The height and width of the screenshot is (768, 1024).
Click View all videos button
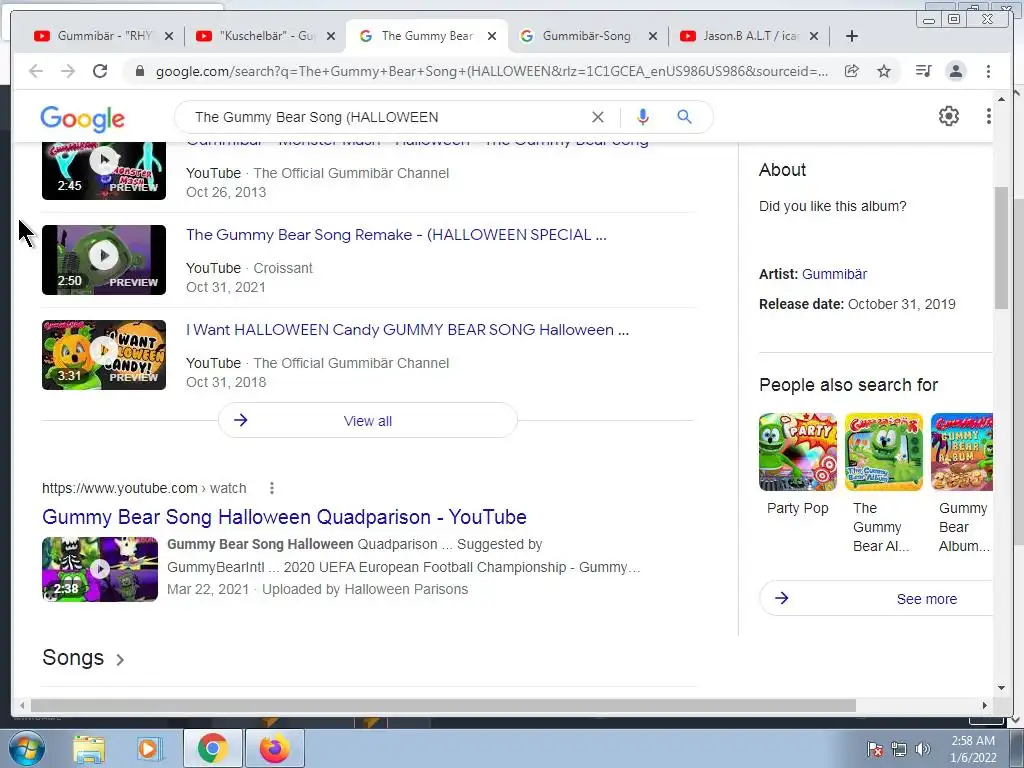coord(368,421)
